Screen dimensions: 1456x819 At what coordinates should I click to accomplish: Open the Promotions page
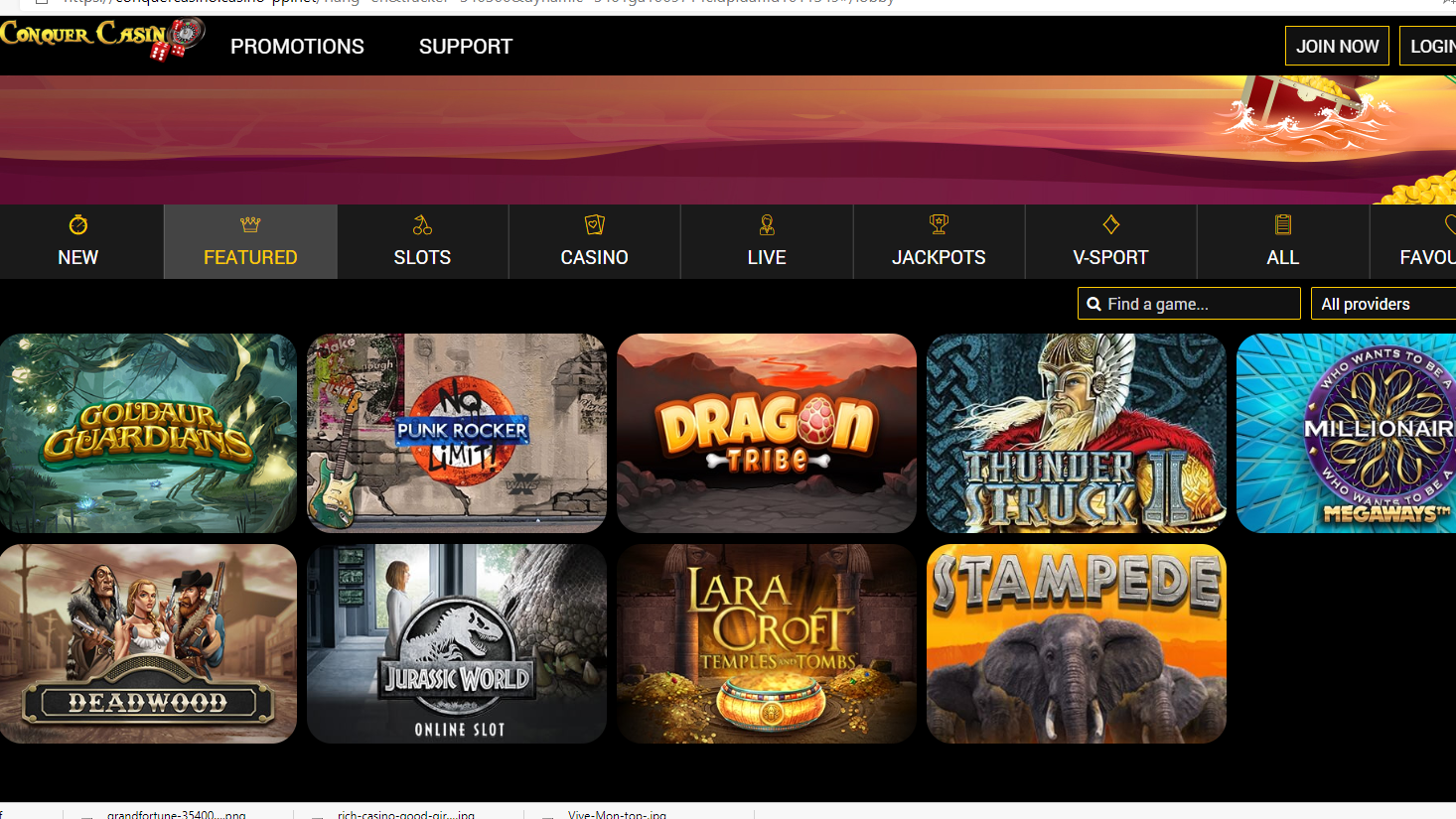tap(297, 47)
